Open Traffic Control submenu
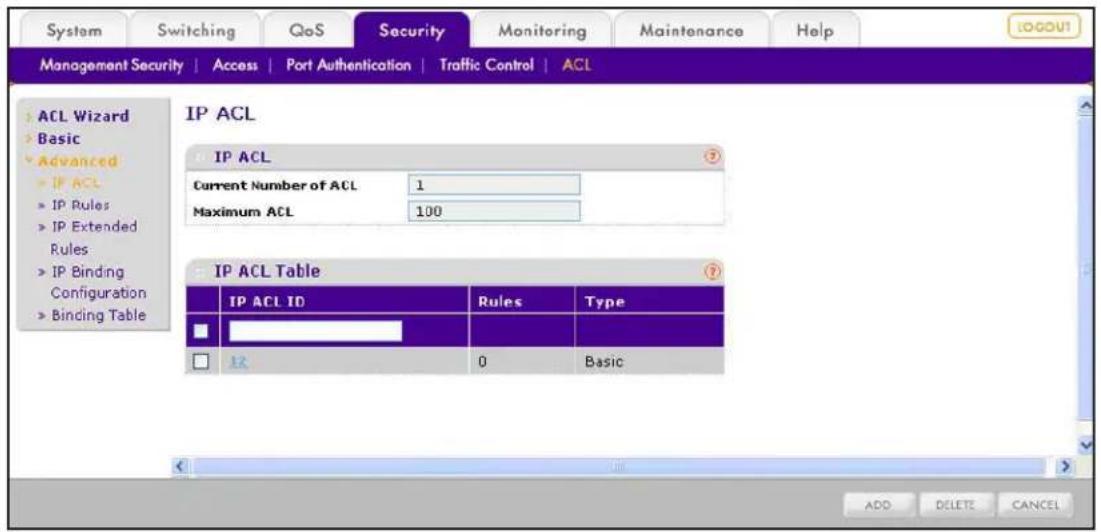Screen dimensions: 1101x532 pyautogui.click(x=487, y=65)
